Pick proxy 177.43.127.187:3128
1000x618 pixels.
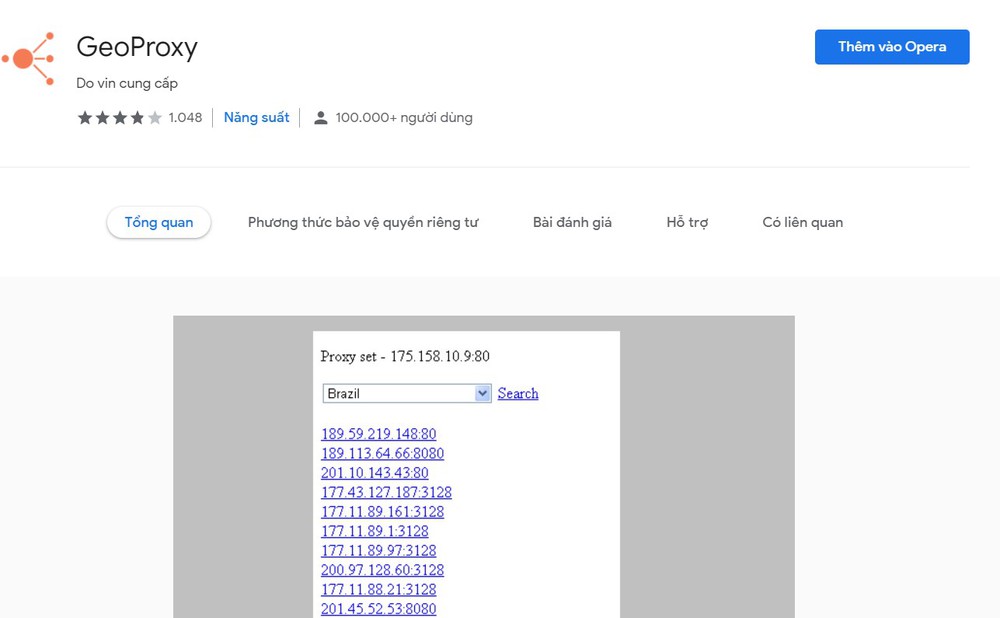(386, 492)
